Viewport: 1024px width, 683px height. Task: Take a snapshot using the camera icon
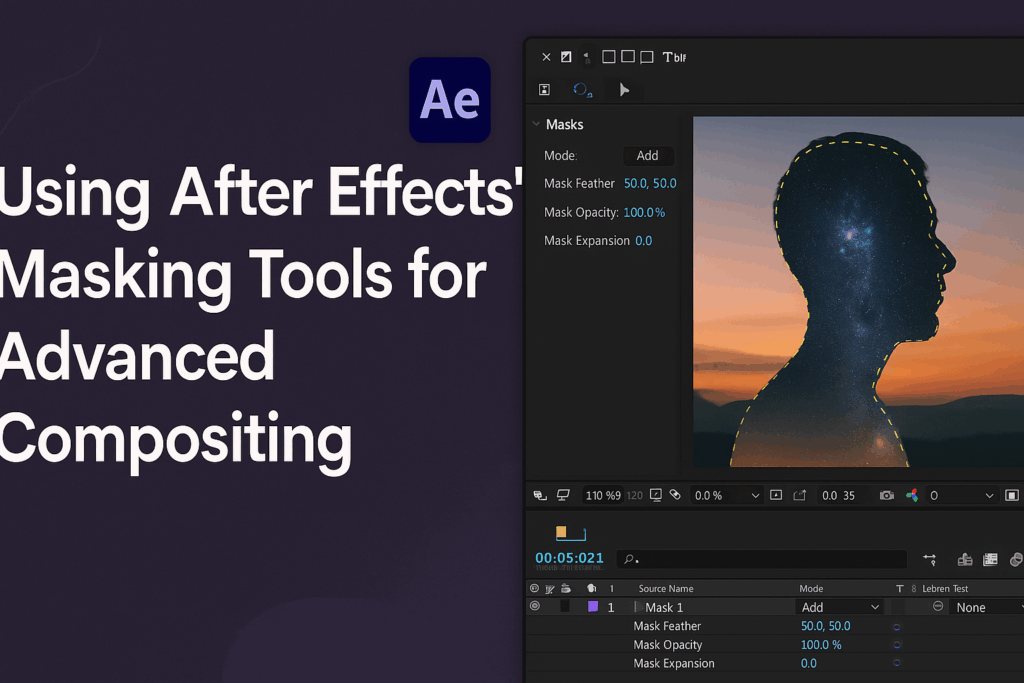(x=885, y=495)
